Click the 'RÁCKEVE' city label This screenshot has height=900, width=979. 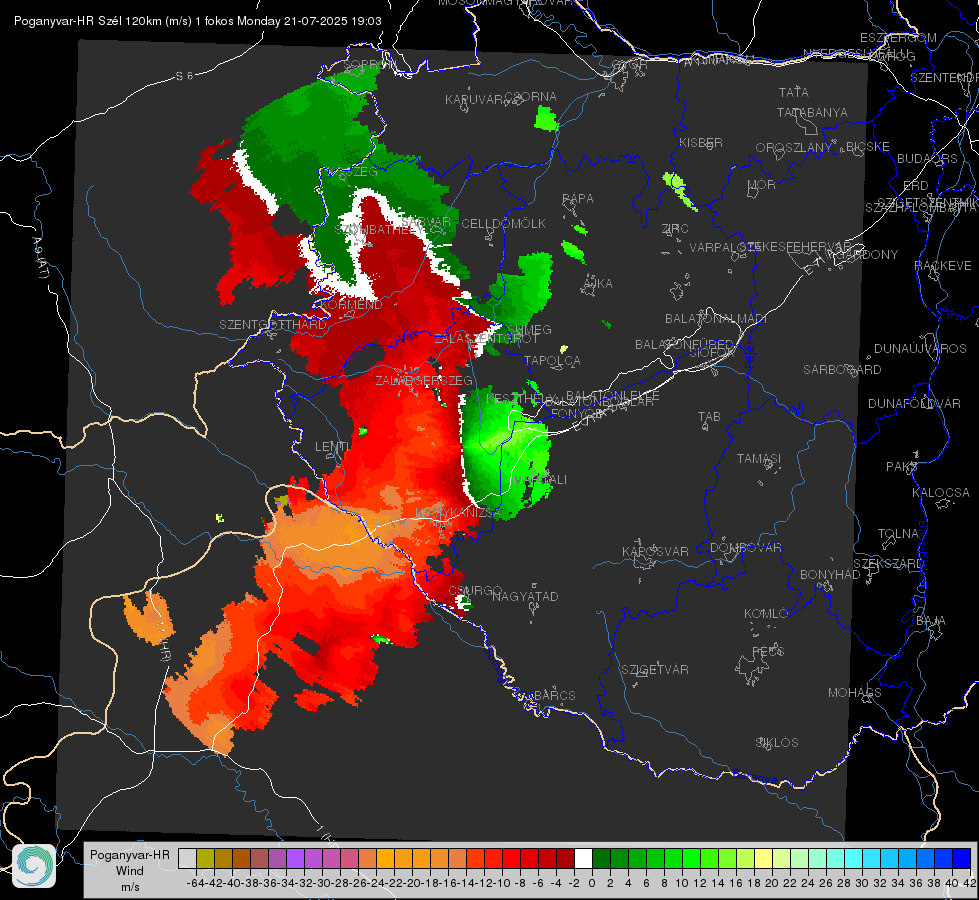tap(943, 265)
